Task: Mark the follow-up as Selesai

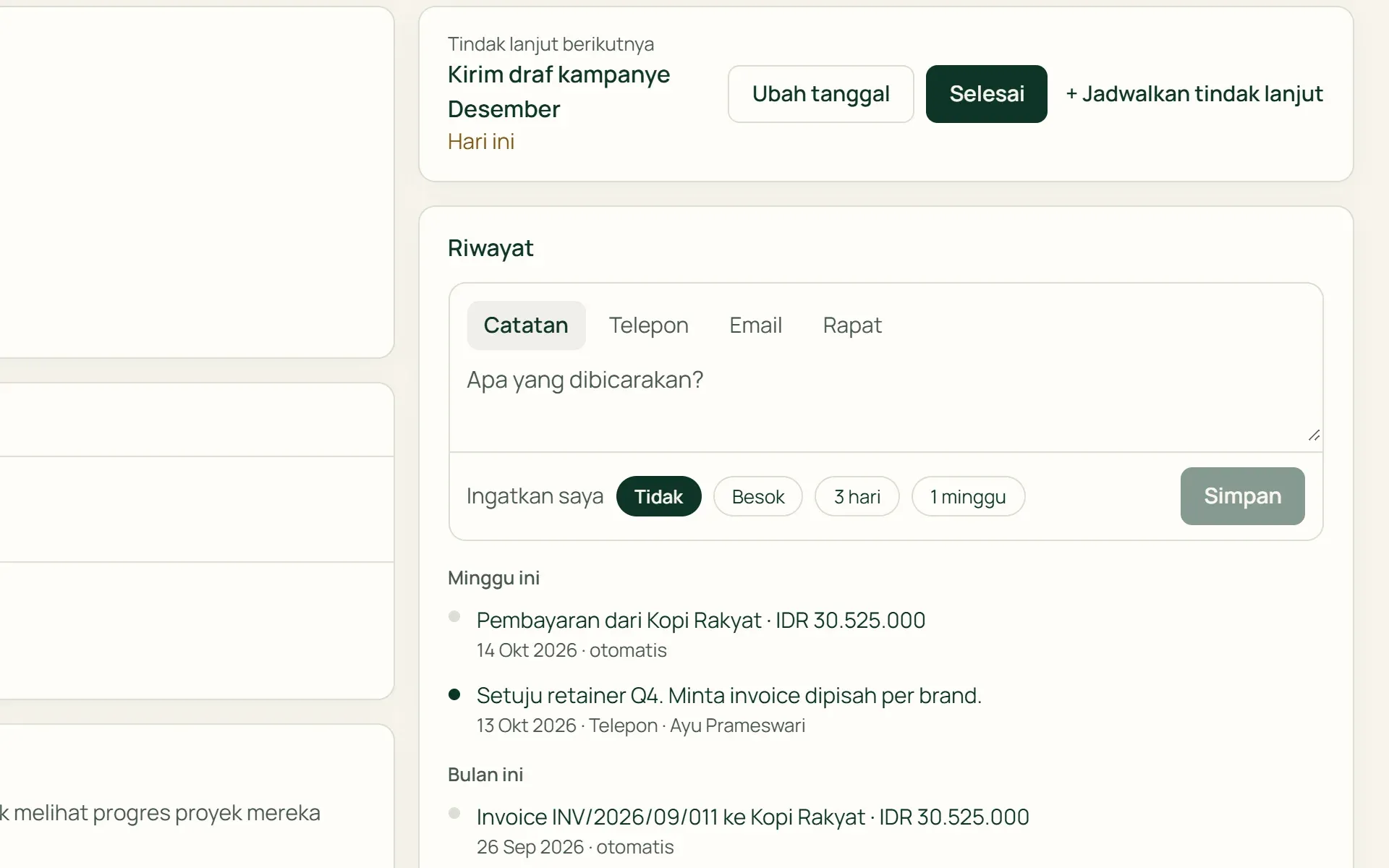Action: coord(986,94)
